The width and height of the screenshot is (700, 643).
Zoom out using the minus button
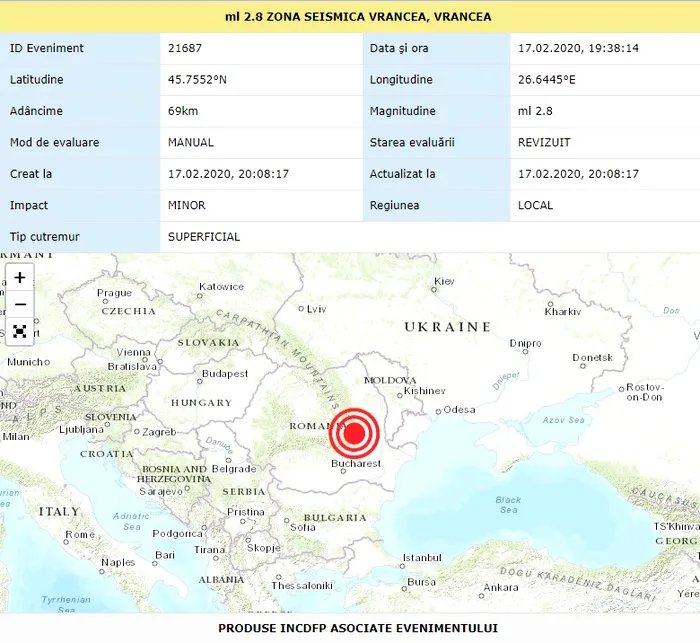pyautogui.click(x=20, y=304)
